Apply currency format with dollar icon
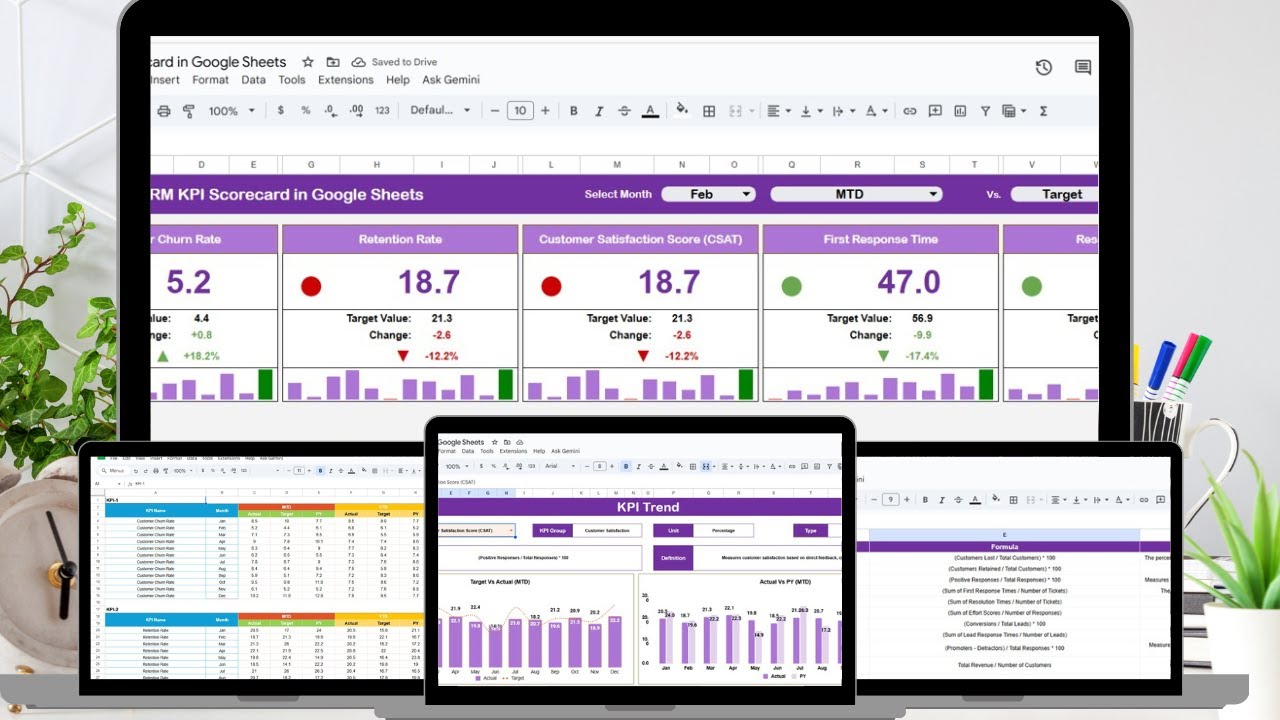The width and height of the screenshot is (1280, 720). coord(281,111)
